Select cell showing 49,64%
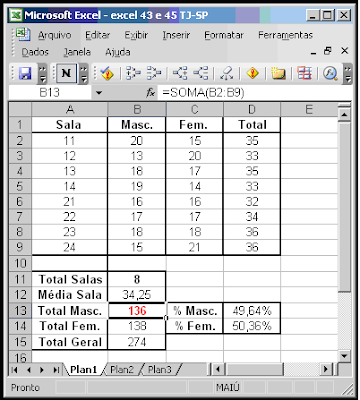Viewport: 360px width, 400px height. click(x=252, y=311)
